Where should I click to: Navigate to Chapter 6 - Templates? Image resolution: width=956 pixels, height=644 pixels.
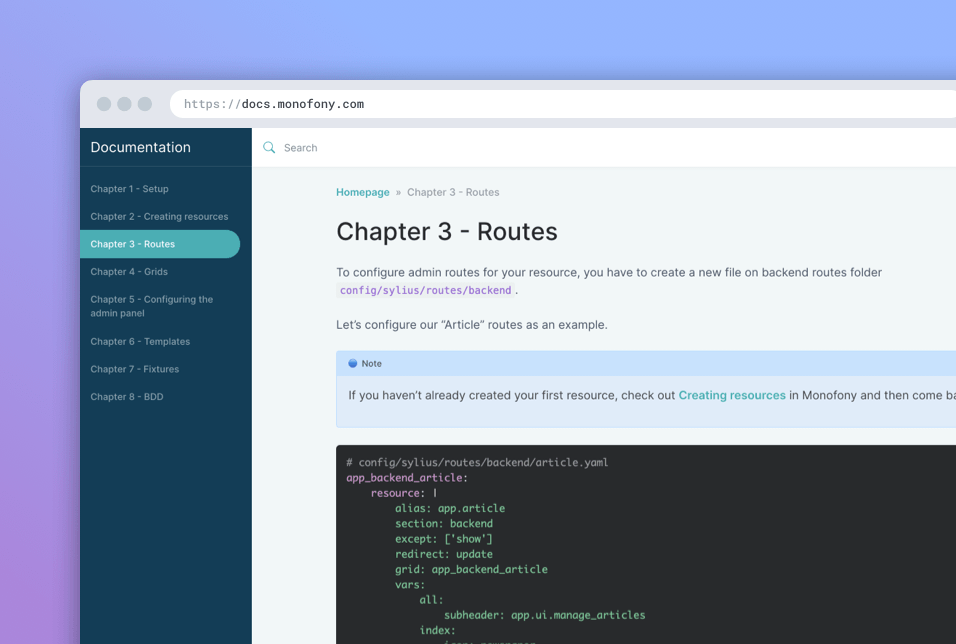click(x=140, y=342)
